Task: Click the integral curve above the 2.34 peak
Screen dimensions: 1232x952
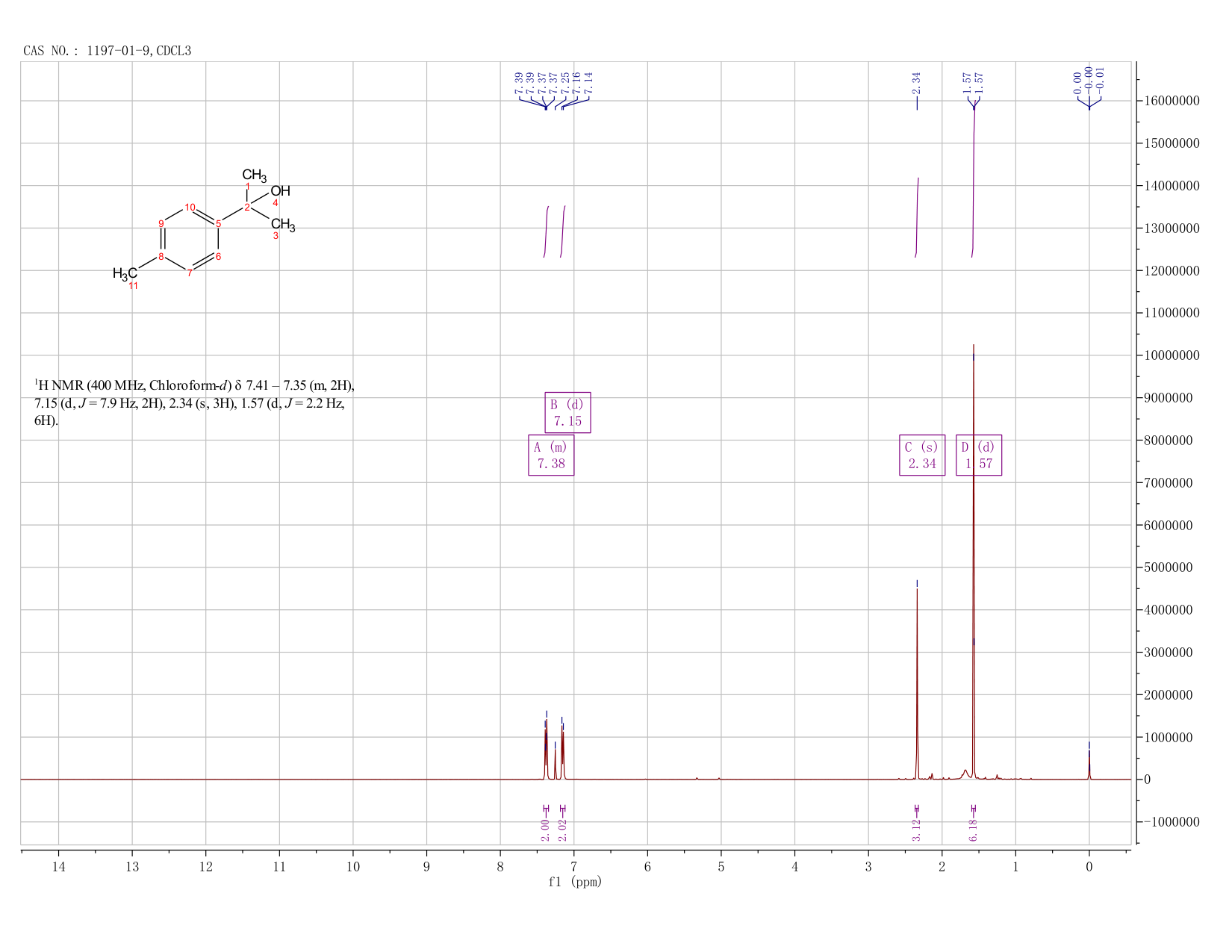Action: pos(917,217)
